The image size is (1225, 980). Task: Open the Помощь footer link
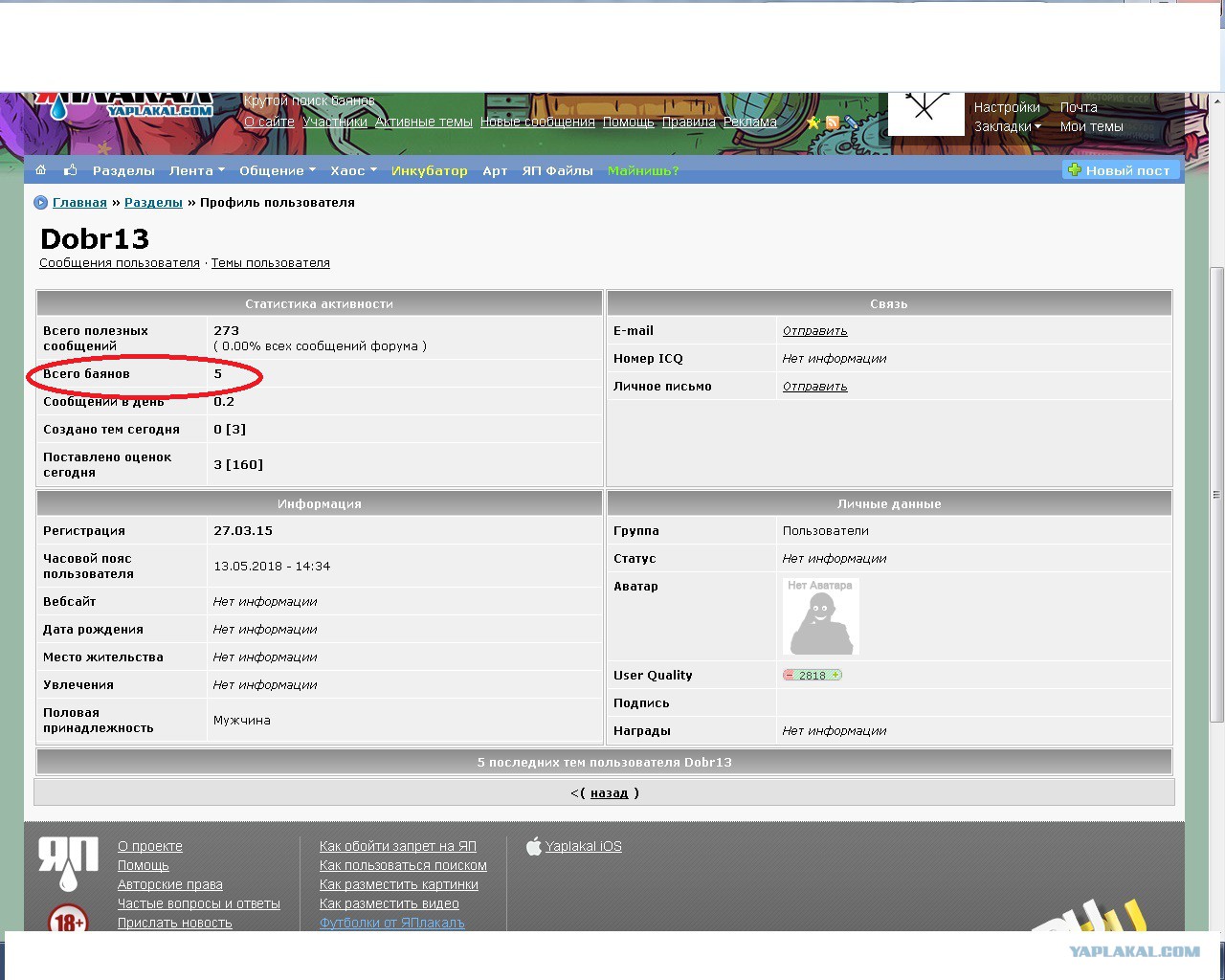pyautogui.click(x=144, y=865)
